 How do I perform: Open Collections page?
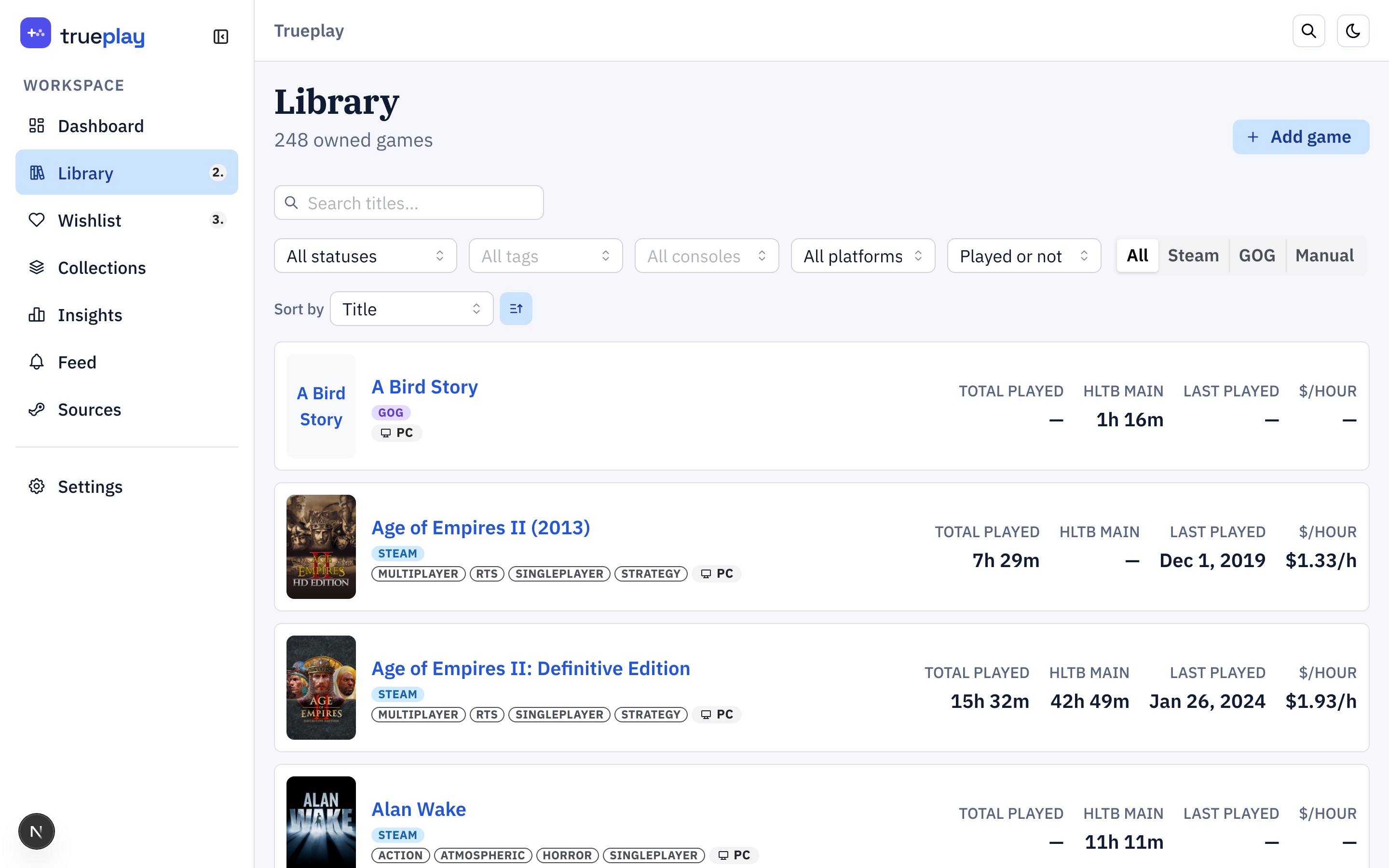(x=127, y=268)
